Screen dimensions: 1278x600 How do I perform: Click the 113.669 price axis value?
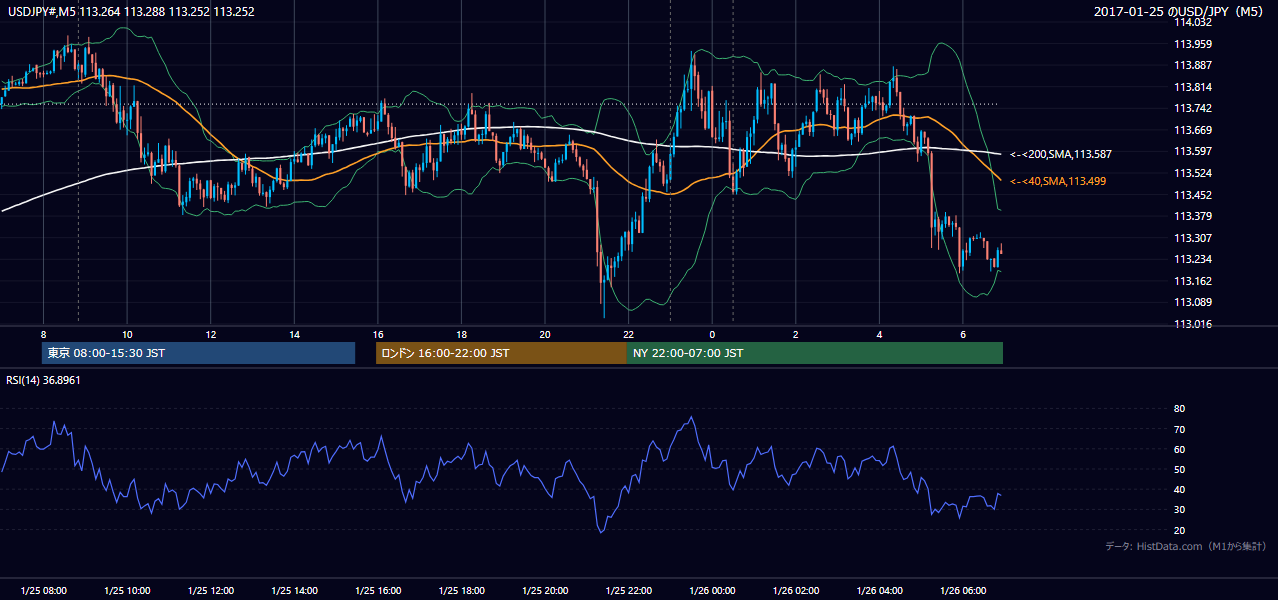pyautogui.click(x=1193, y=130)
